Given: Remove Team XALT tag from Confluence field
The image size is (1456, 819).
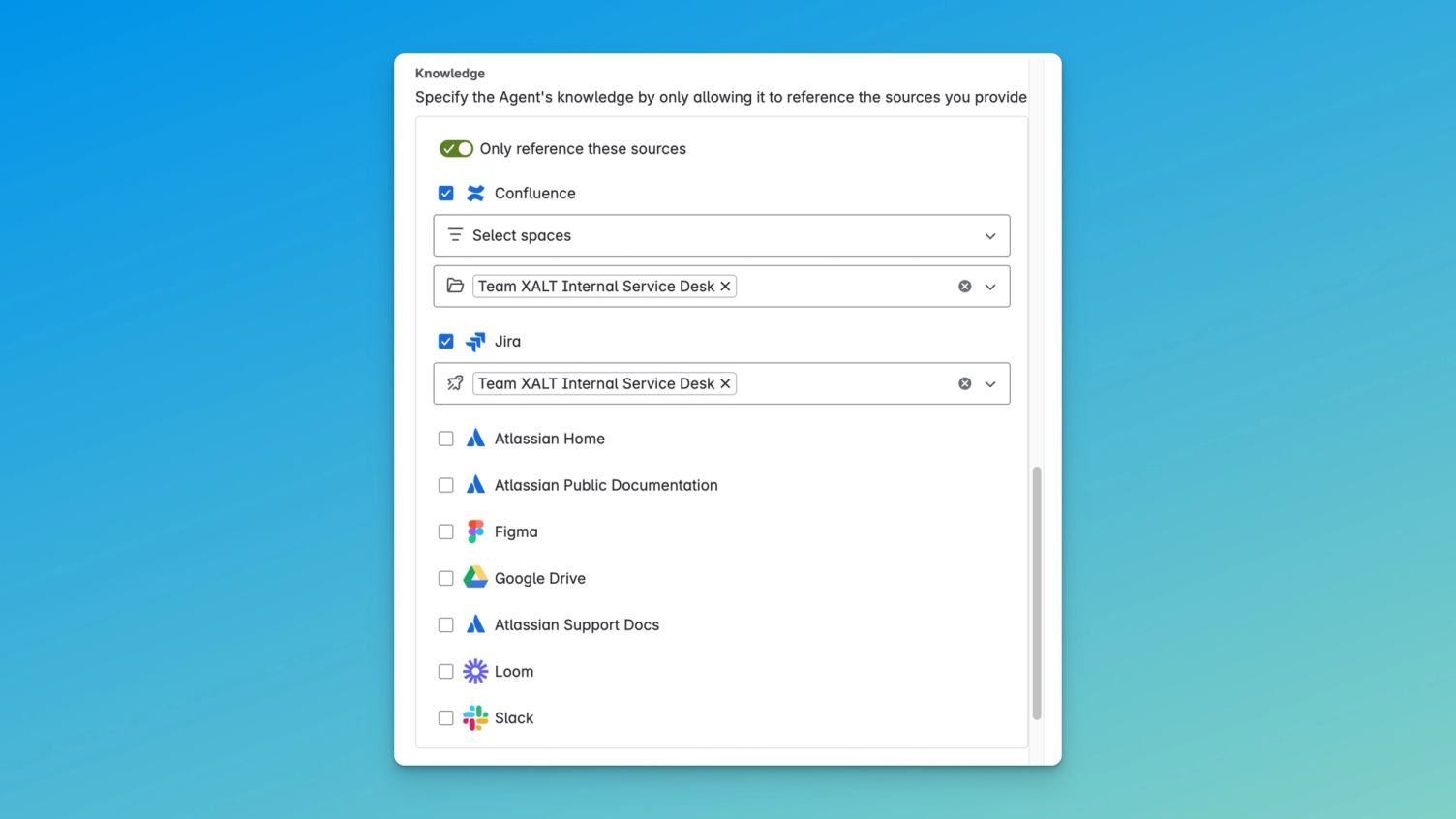Looking at the screenshot, I should tap(725, 287).
